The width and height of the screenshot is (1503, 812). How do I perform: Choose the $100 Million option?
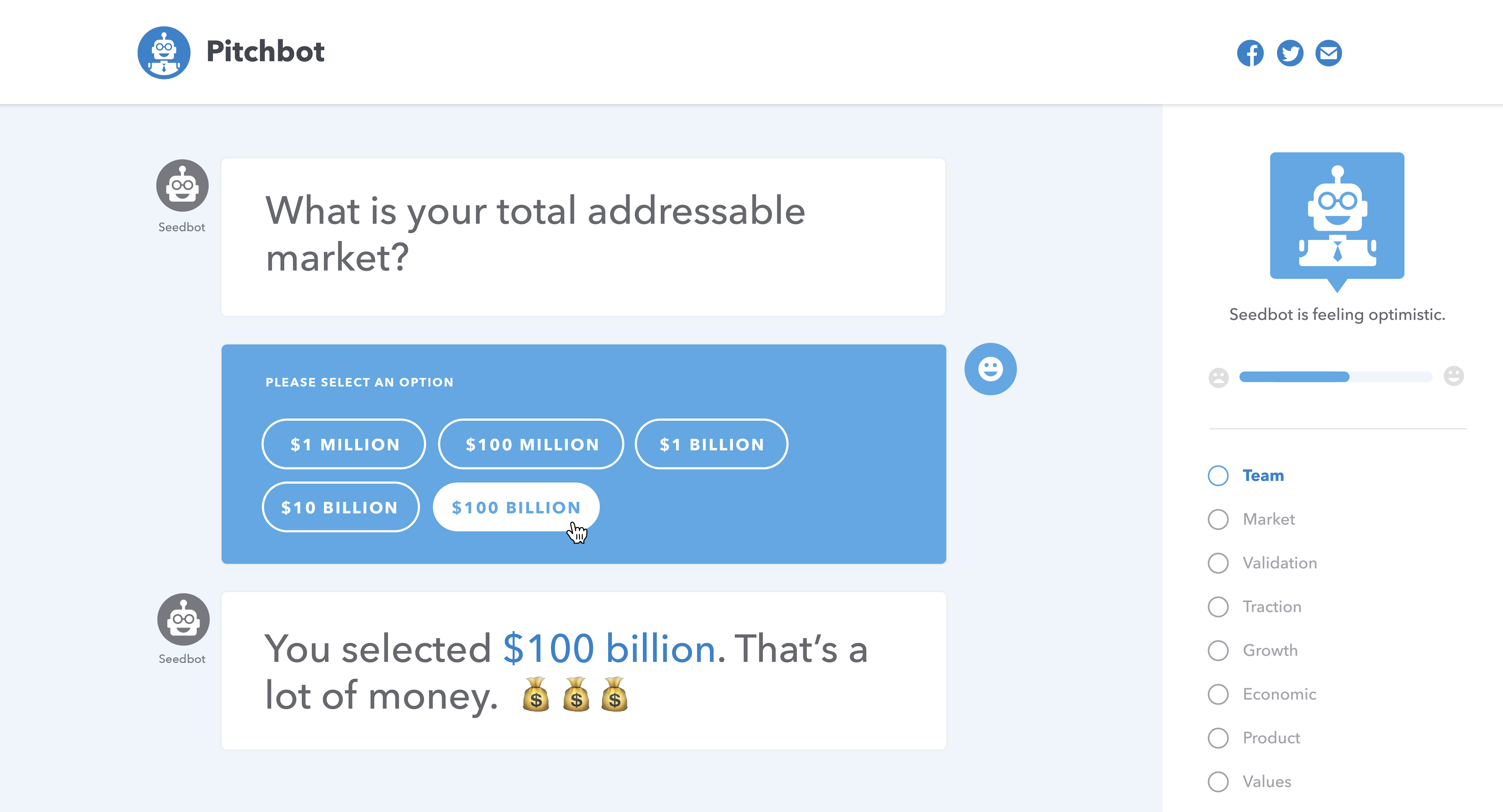[531, 444]
